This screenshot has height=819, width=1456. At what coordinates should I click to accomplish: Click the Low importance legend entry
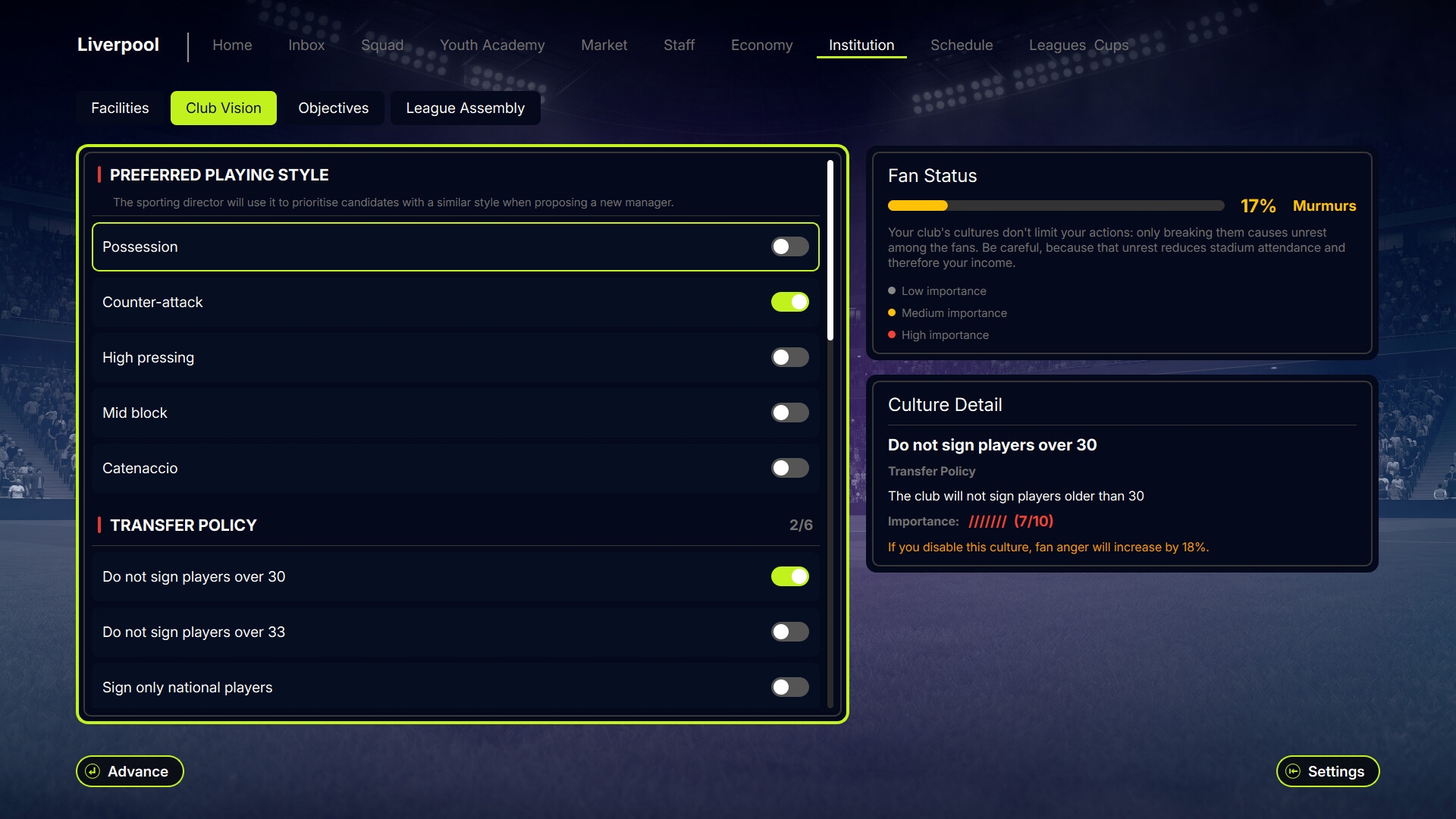coord(937,291)
